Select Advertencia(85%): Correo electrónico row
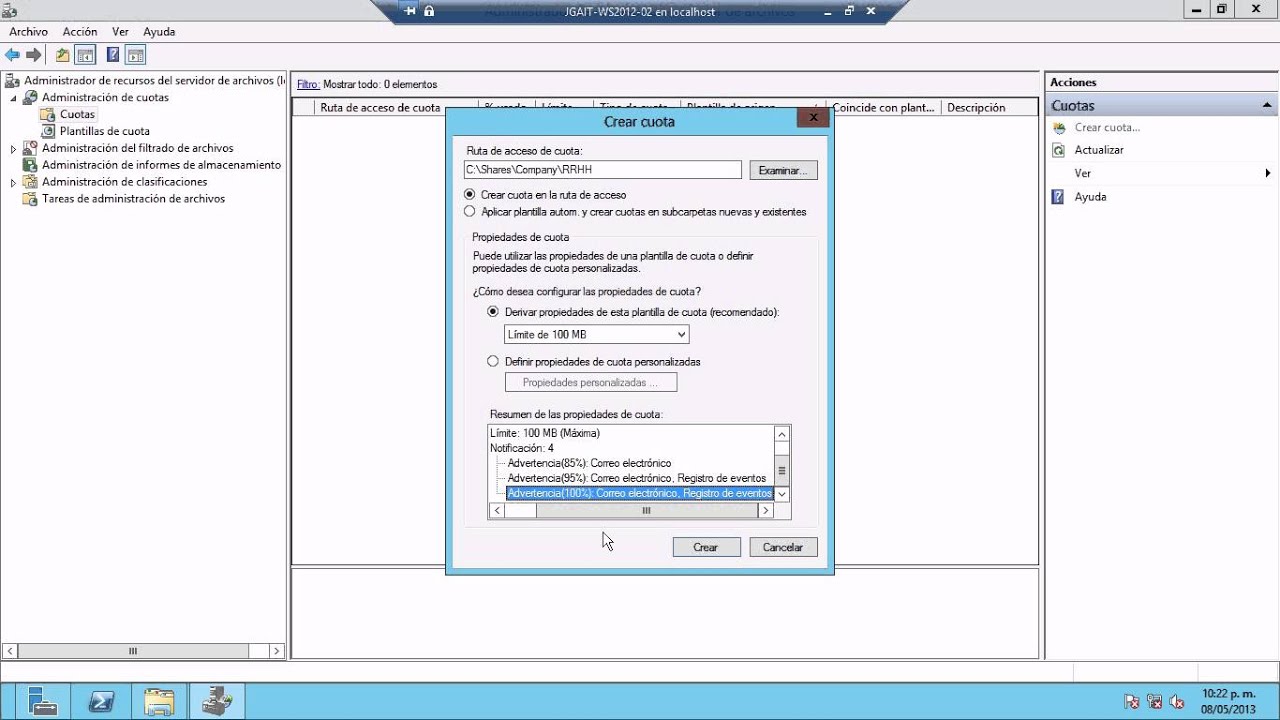1280x720 pixels. [589, 463]
